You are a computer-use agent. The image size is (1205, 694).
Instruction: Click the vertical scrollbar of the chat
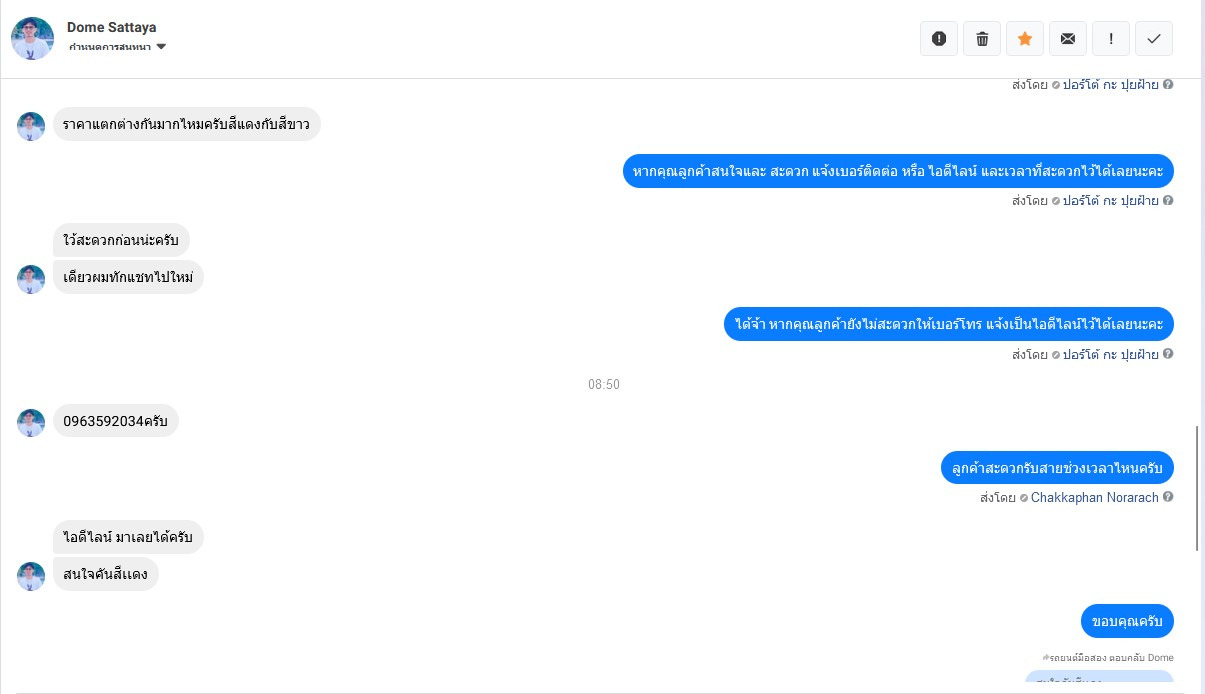point(1198,487)
